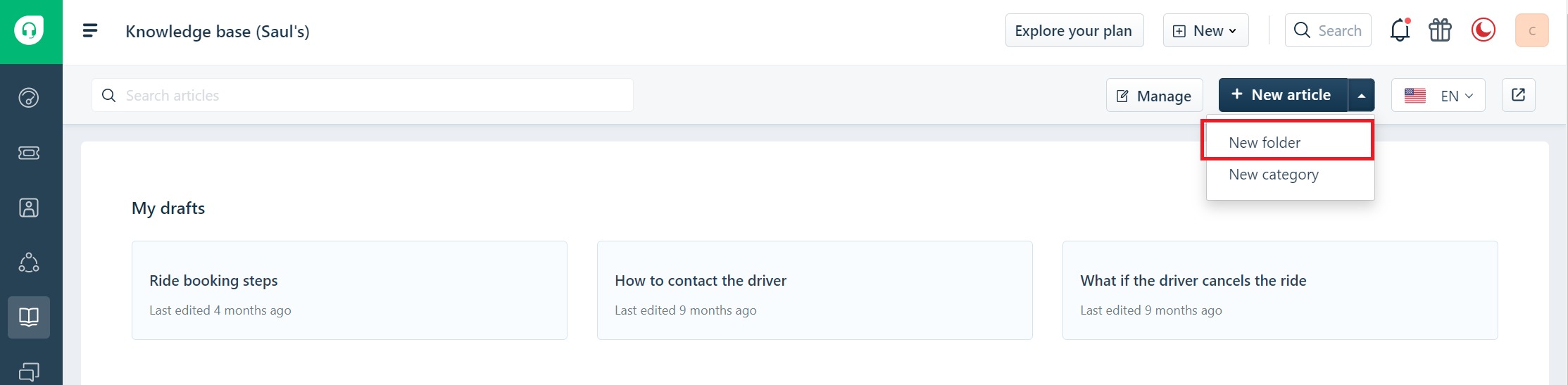Click the gift box icon
Screen dimensions: 1568x385
click(1441, 30)
